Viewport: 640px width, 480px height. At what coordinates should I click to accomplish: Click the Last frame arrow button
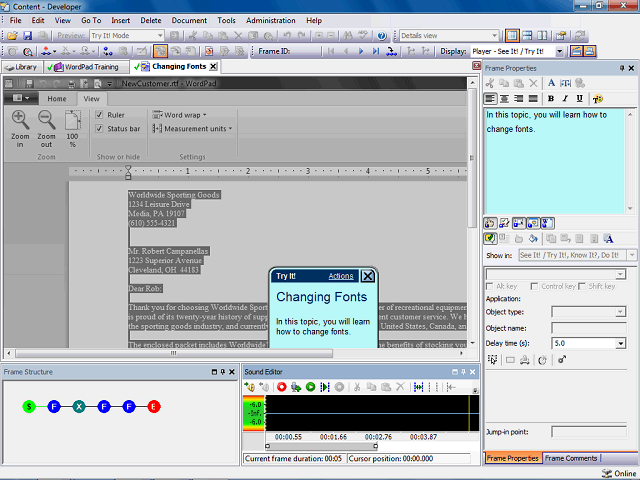click(x=376, y=51)
